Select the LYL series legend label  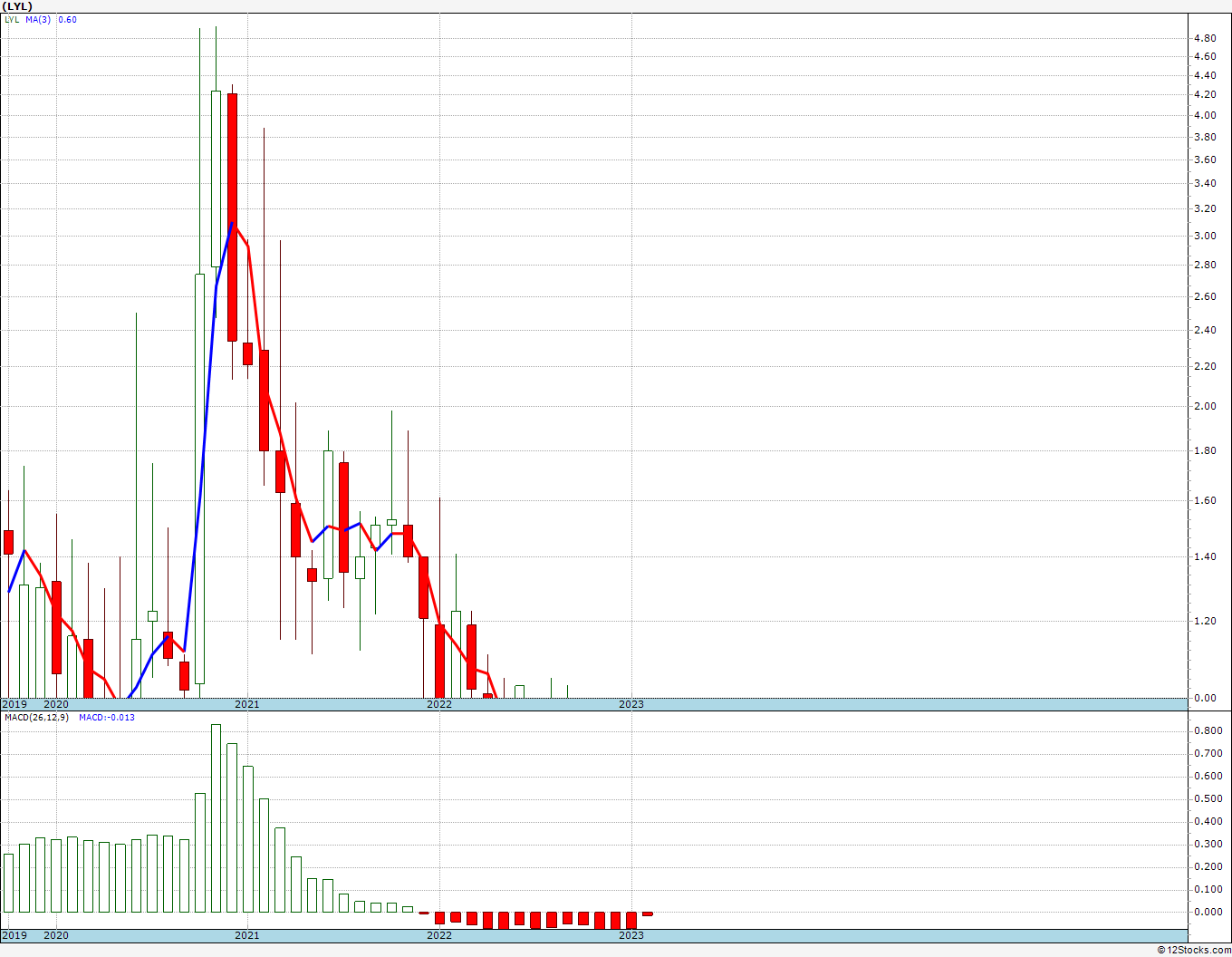click(11, 20)
